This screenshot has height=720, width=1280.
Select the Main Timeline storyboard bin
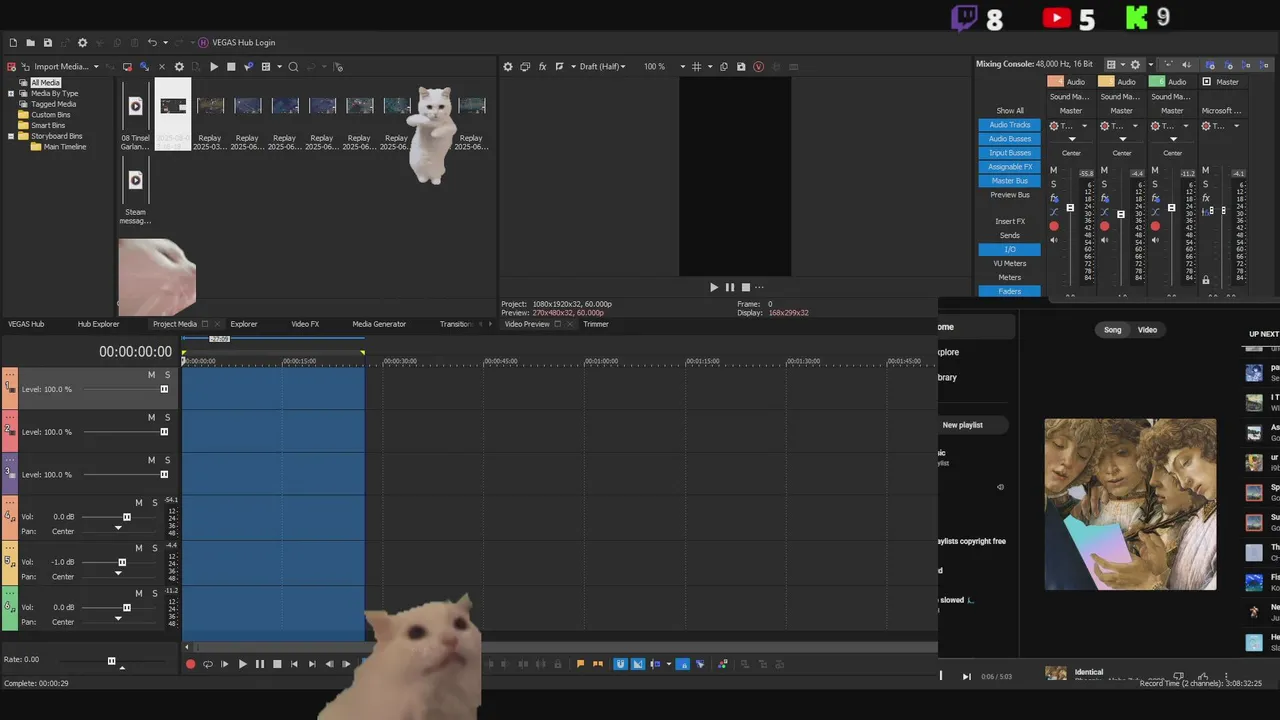tap(65, 147)
